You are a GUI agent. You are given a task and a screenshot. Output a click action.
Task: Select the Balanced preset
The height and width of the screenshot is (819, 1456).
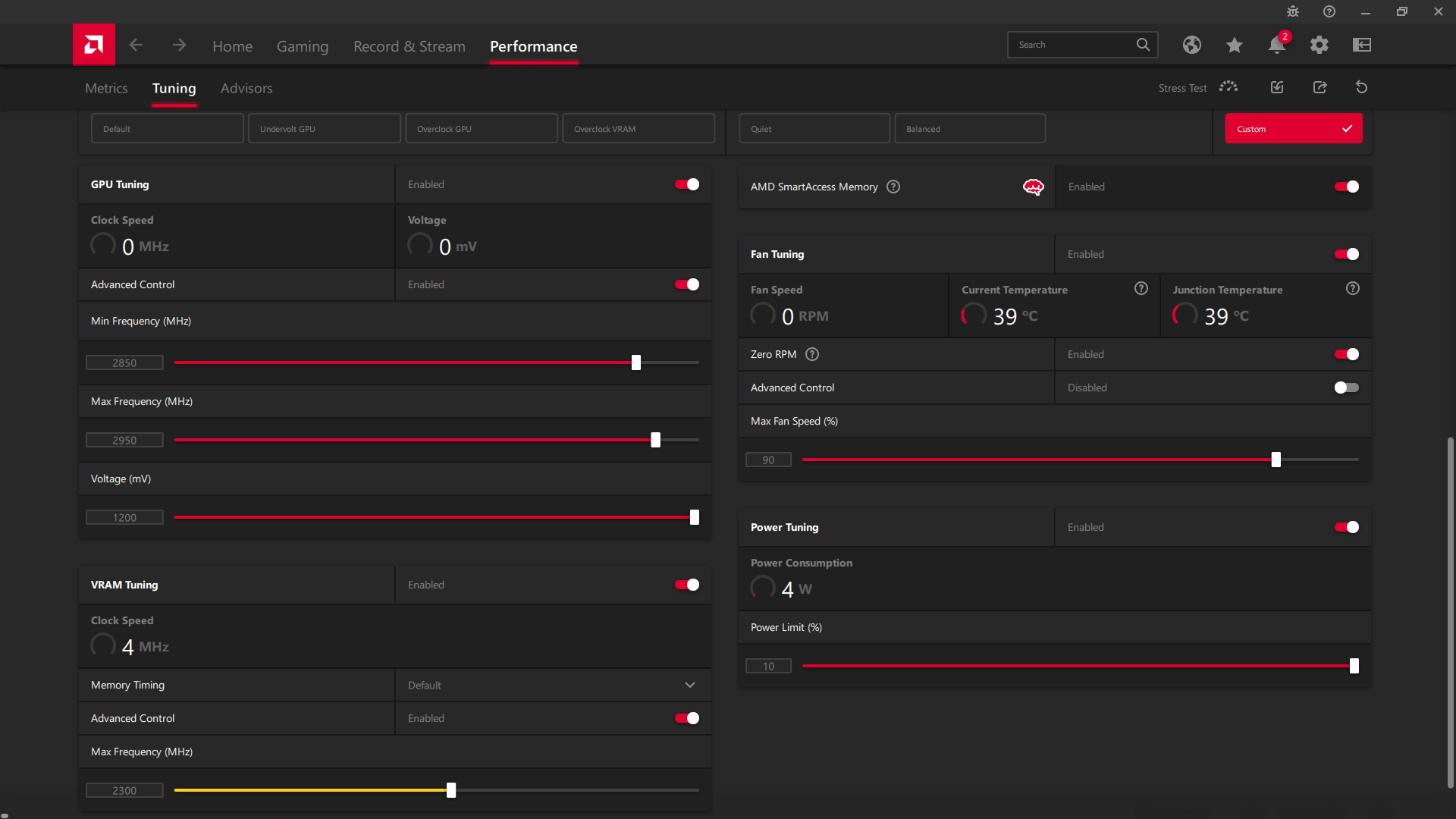[x=970, y=128]
